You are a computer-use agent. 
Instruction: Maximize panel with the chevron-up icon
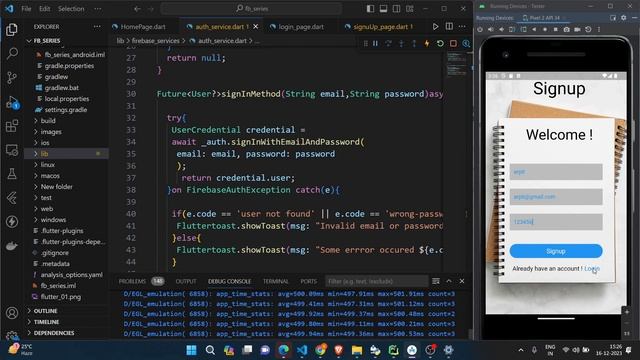pyautogui.click(x=449, y=281)
